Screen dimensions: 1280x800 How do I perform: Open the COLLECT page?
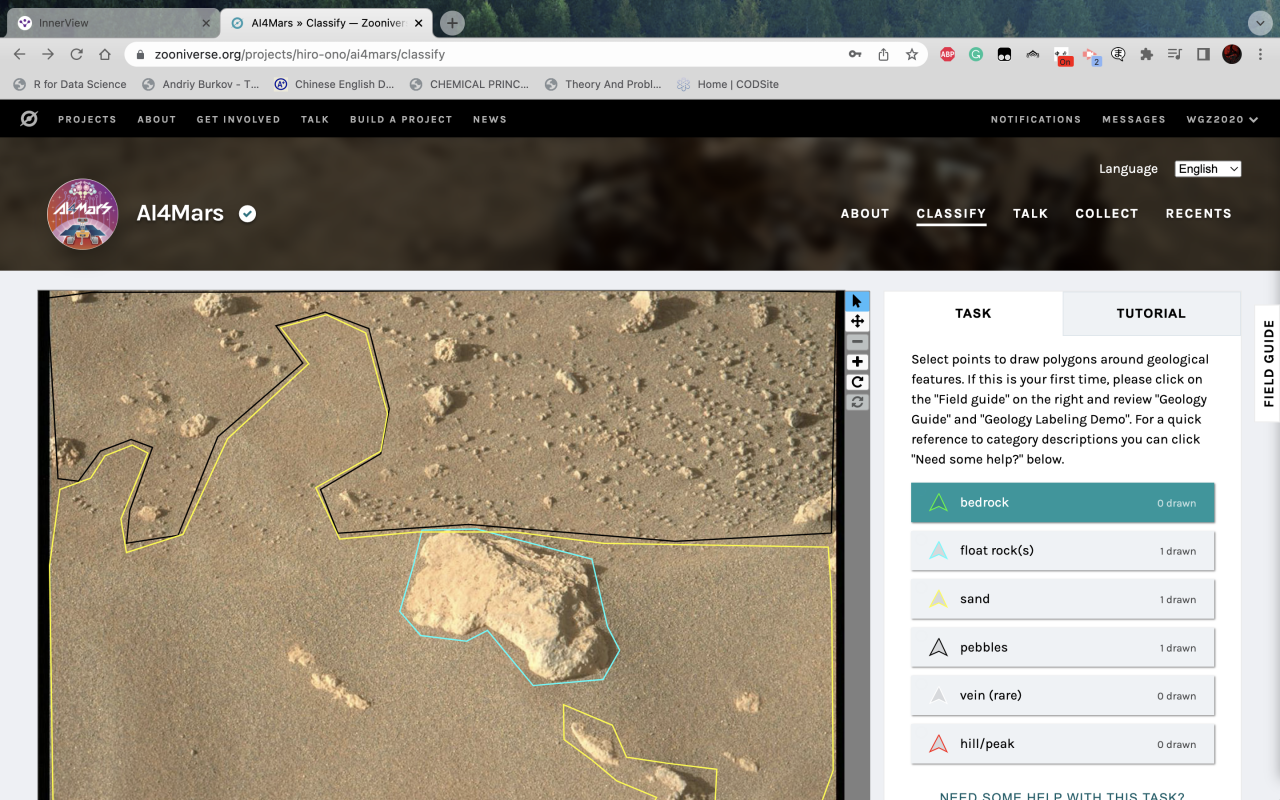tap(1107, 213)
